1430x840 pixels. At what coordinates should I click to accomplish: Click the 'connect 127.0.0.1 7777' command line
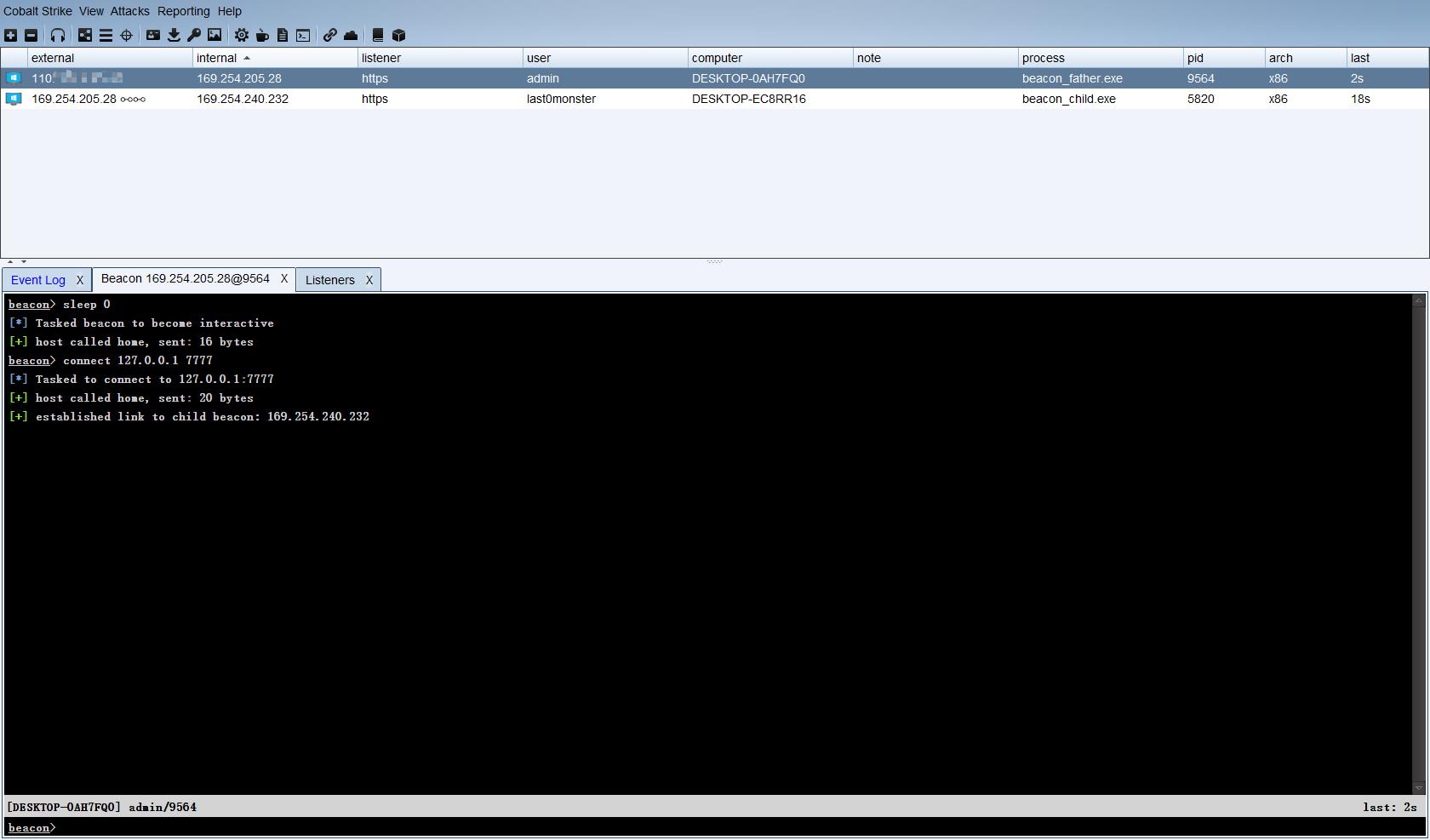(111, 360)
